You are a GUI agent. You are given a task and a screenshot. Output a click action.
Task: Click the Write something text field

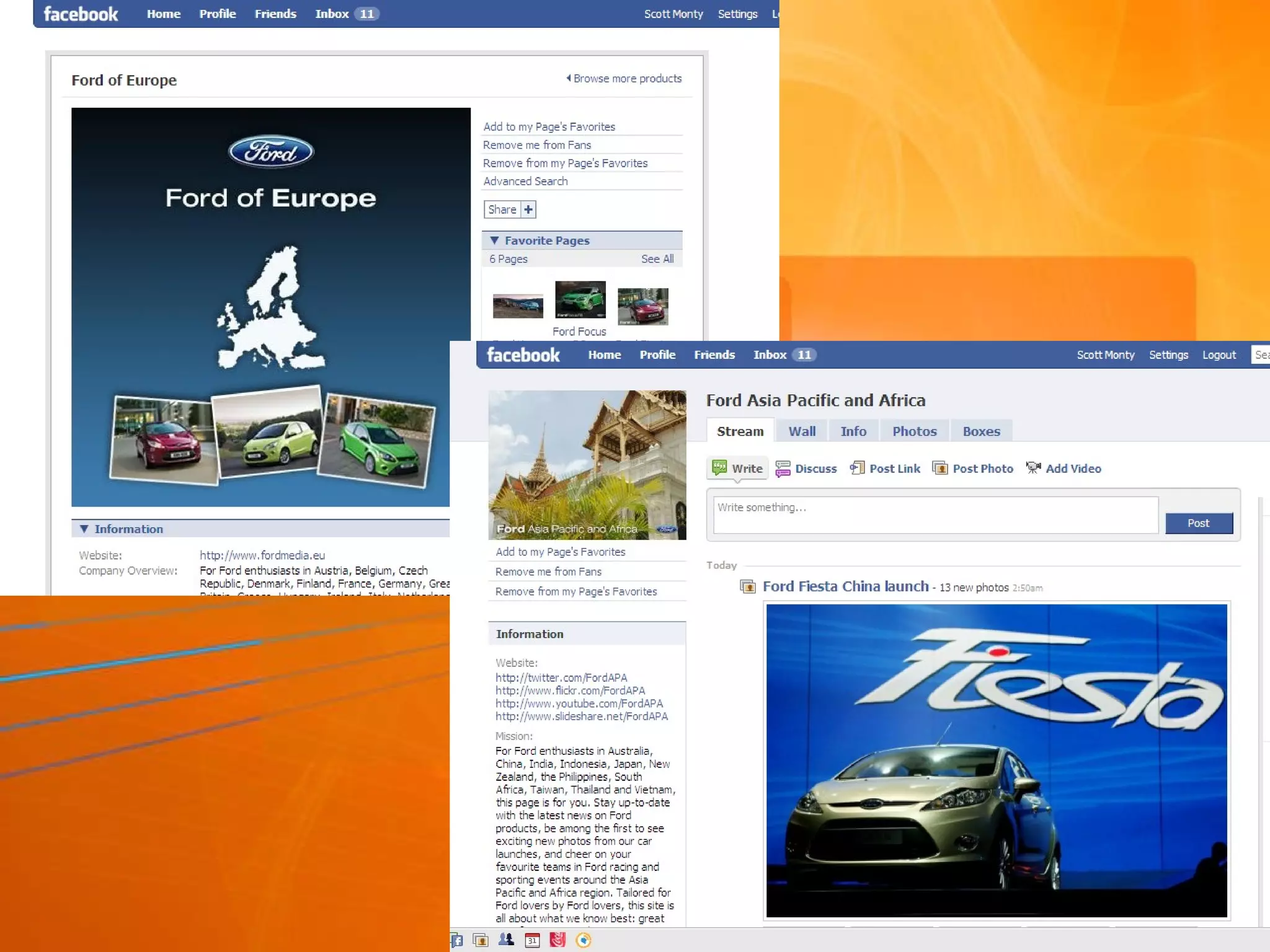(935, 514)
